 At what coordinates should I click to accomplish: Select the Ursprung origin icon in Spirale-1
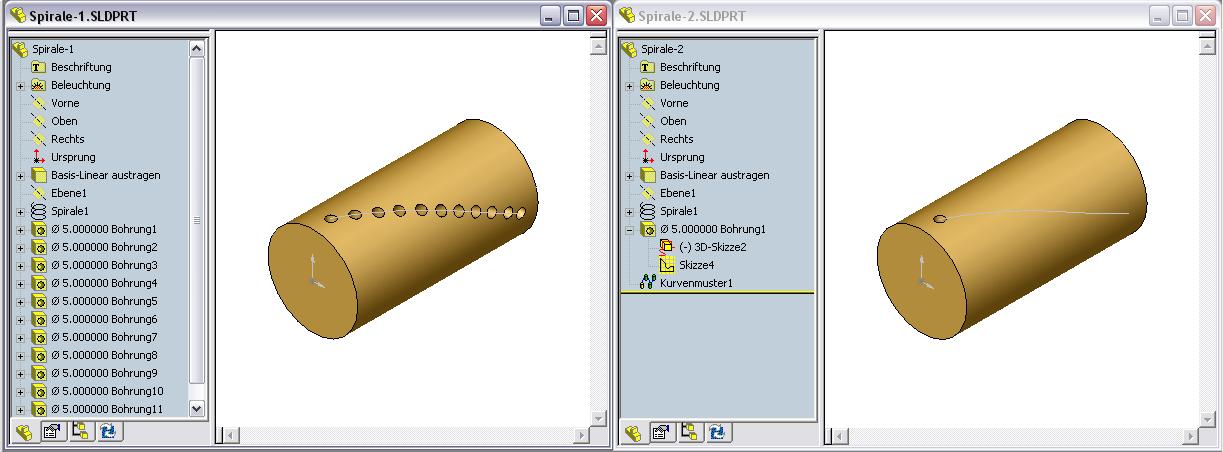click(40, 157)
